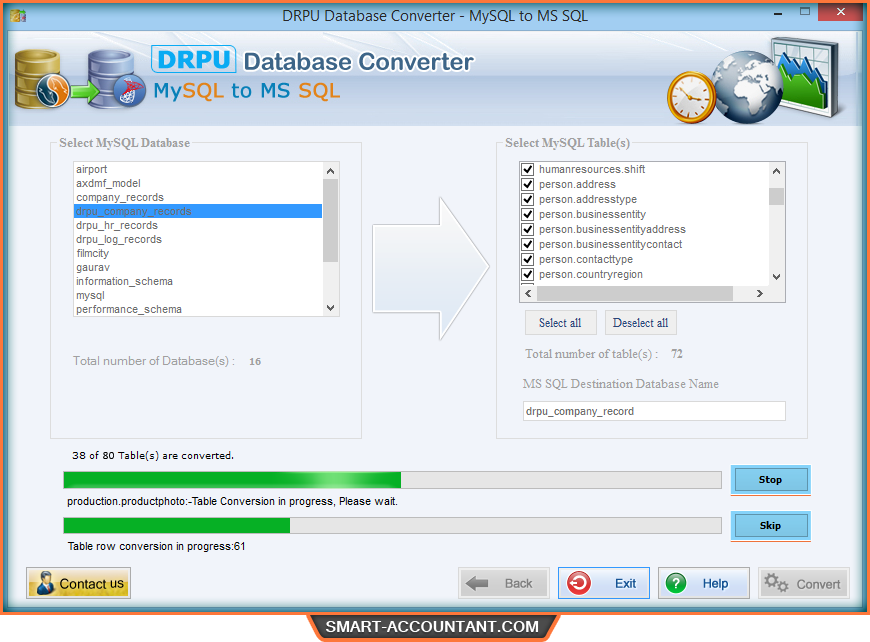Screen dimensions: 870x642
Task: Select the airport database
Action: click(x=198, y=169)
